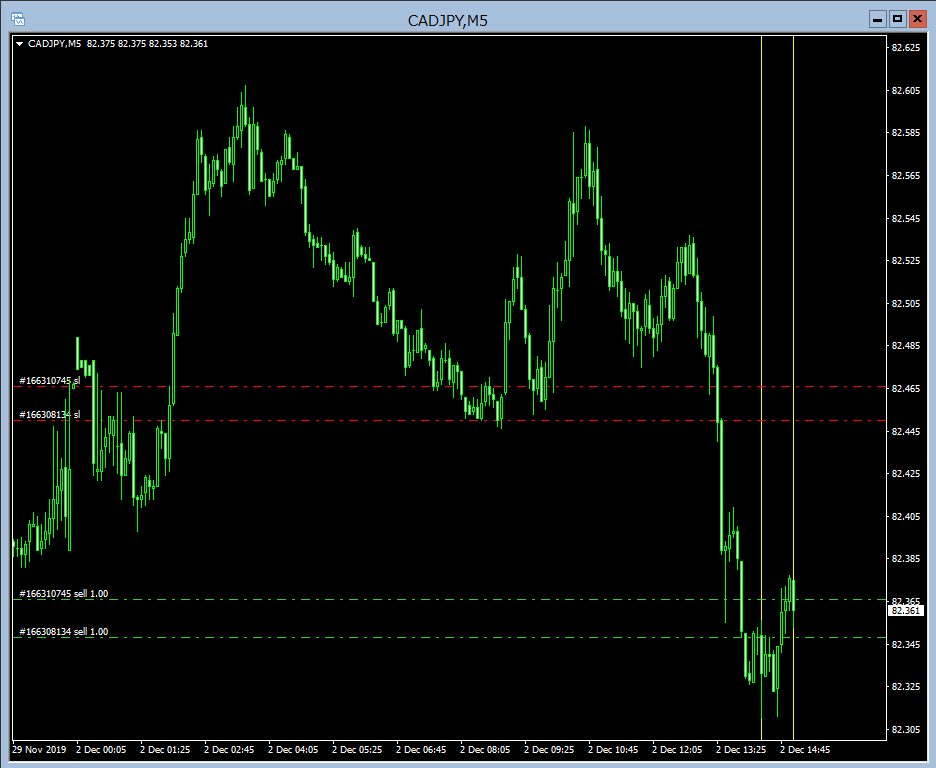Select the #166308134 sl stop-loss label
This screenshot has height=768, width=936.
point(50,415)
